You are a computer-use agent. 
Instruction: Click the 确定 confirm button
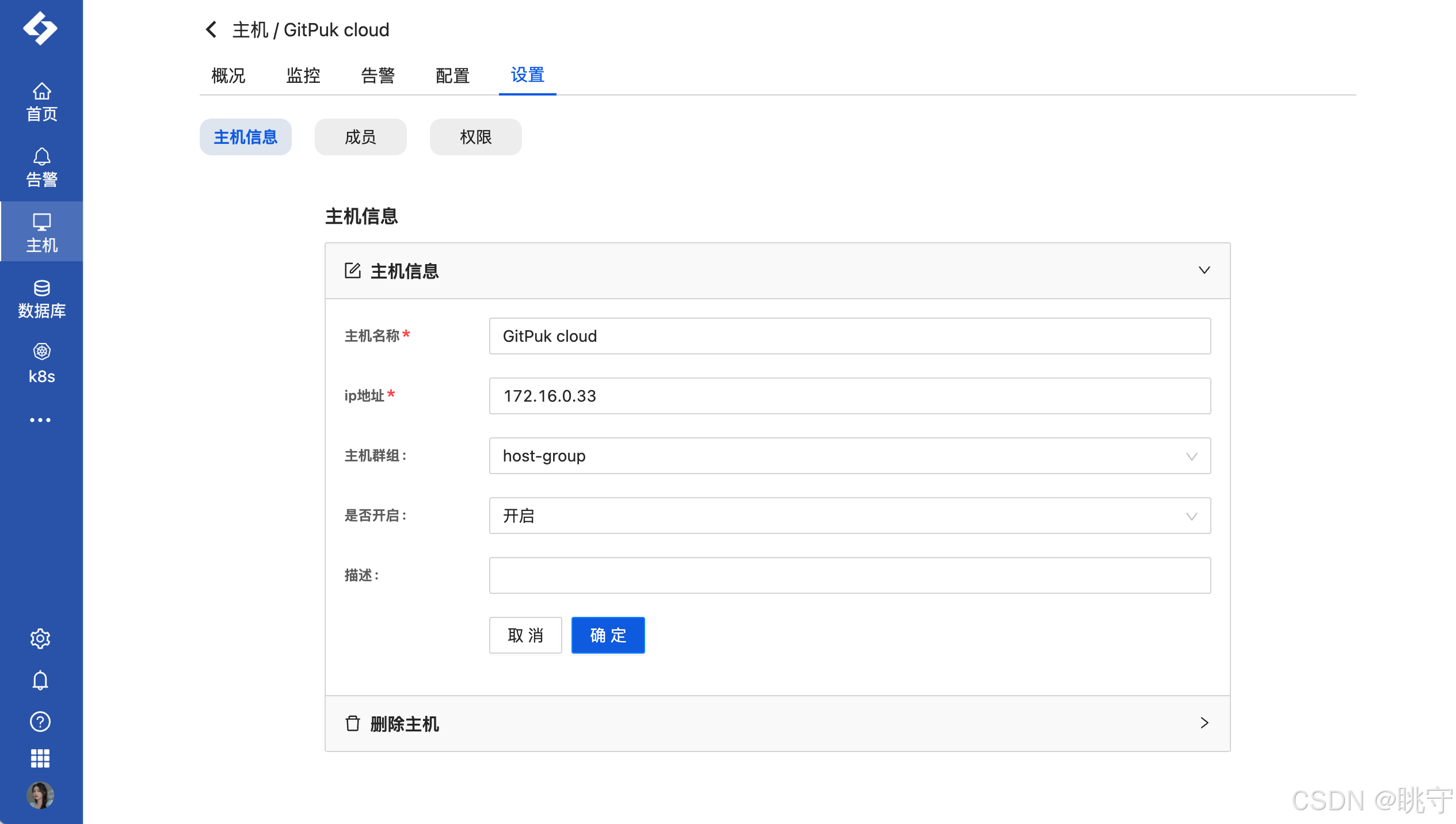tap(608, 635)
